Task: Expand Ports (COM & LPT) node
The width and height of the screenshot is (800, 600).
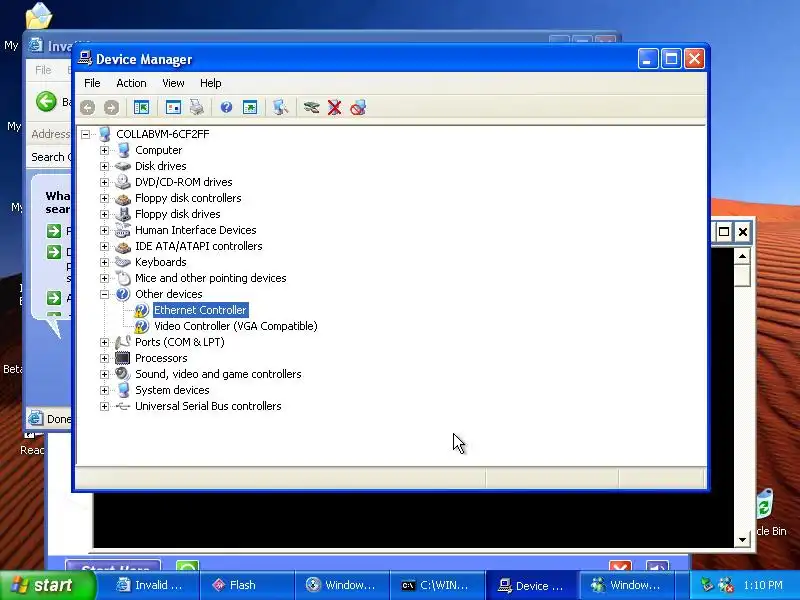Action: (x=105, y=342)
